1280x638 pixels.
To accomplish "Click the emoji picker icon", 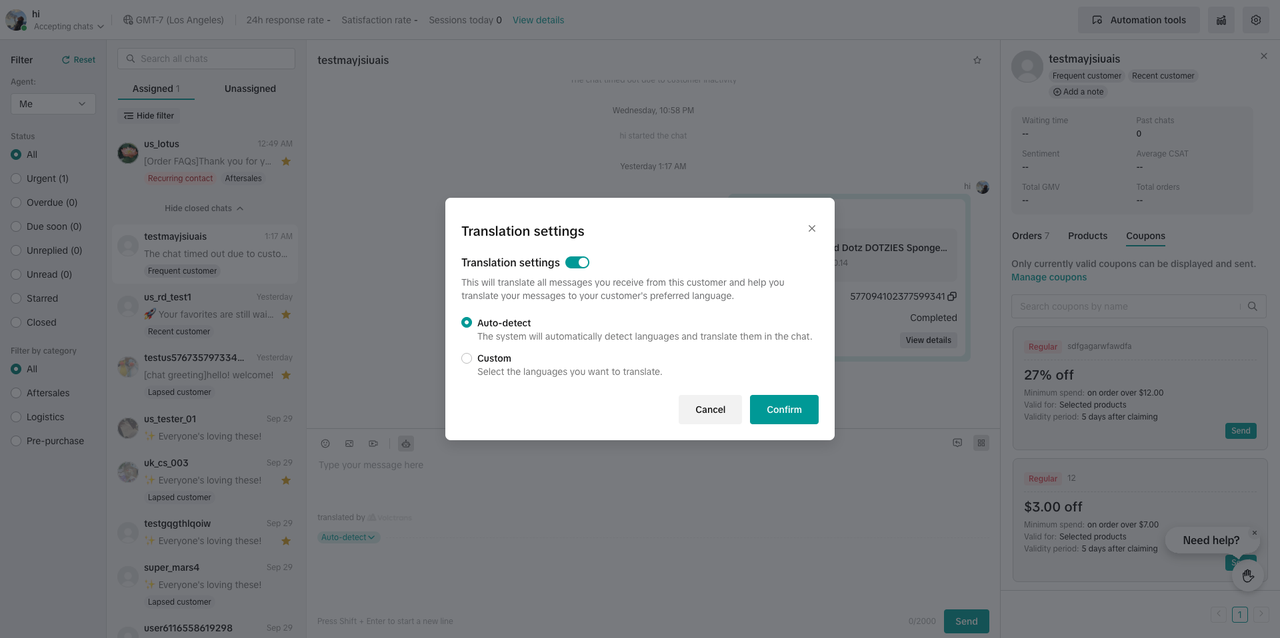I will [x=325, y=443].
